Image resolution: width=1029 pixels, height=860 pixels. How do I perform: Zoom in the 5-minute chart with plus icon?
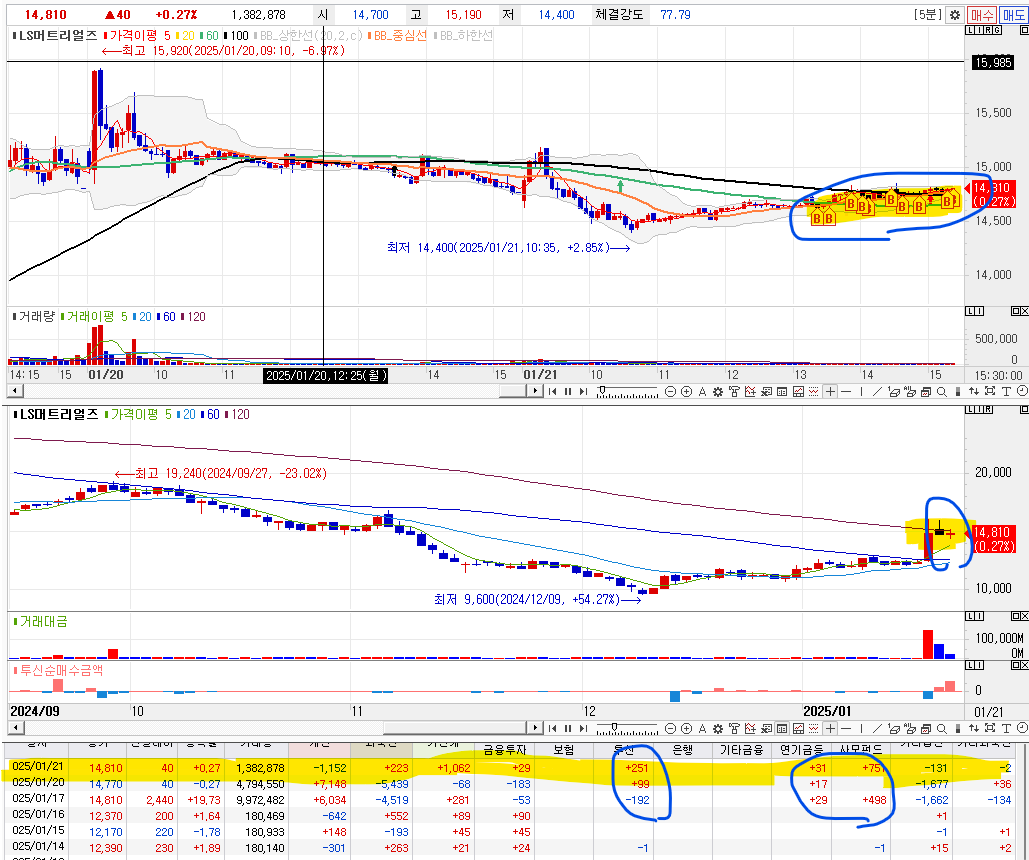[686, 391]
